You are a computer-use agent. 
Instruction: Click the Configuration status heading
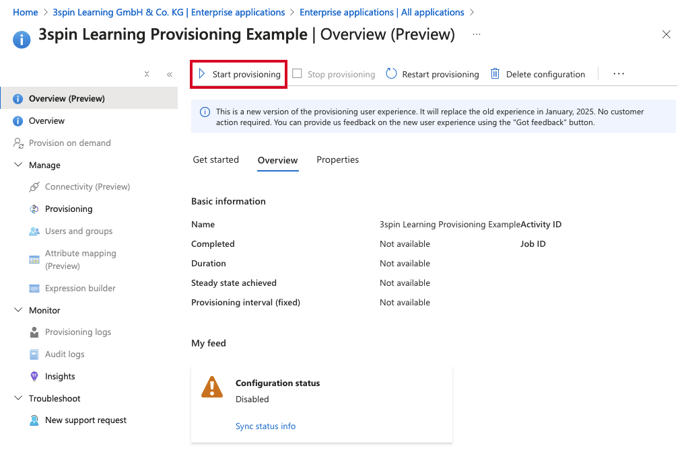click(x=278, y=383)
